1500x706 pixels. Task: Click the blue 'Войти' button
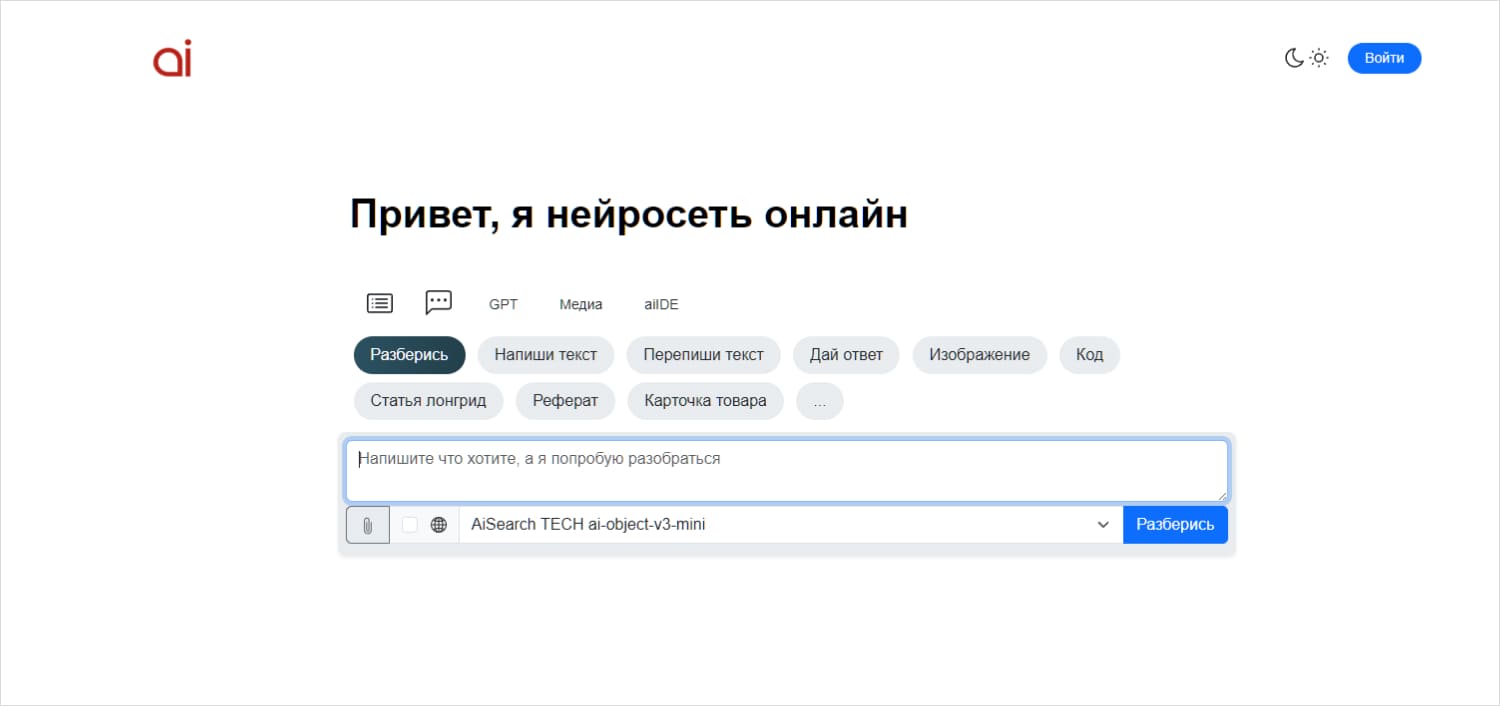pos(1384,58)
